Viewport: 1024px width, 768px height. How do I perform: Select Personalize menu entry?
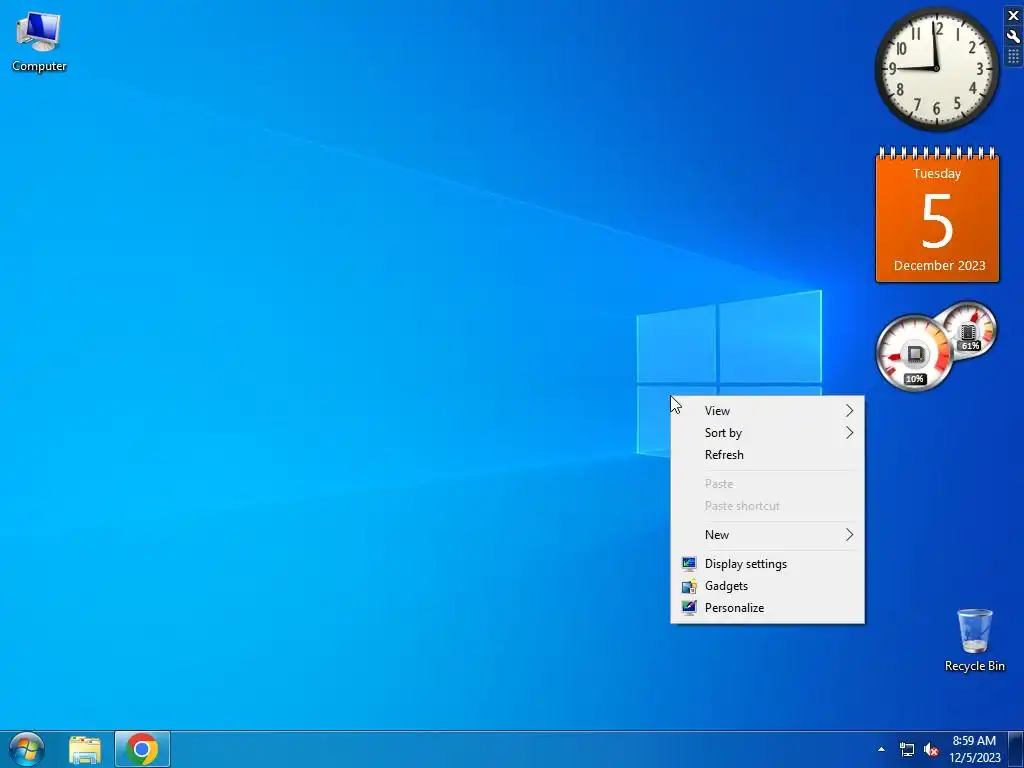pyautogui.click(x=767, y=607)
